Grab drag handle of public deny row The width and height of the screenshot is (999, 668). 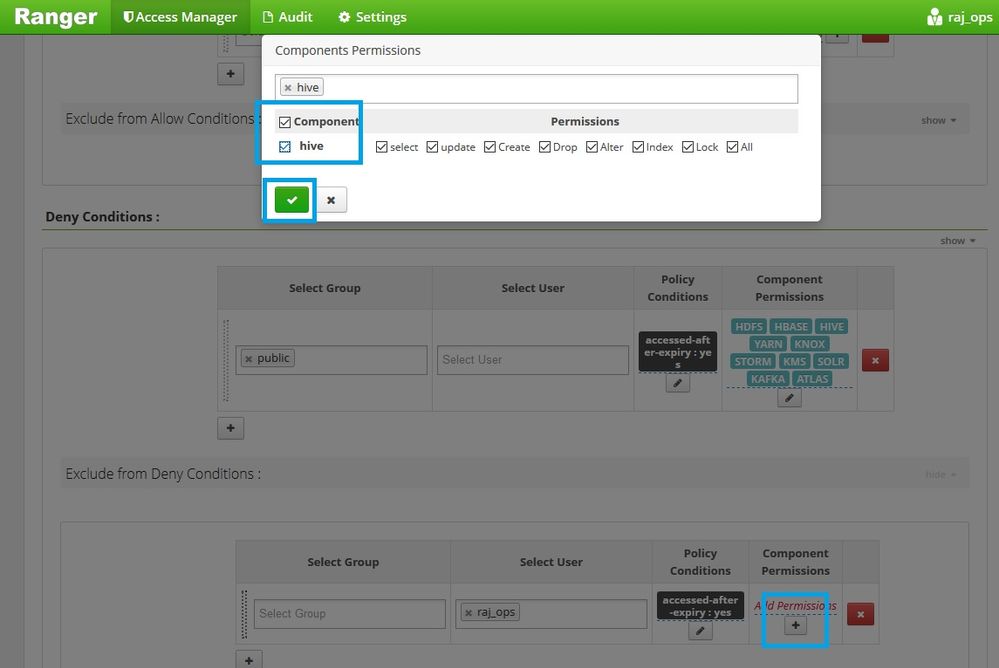(226, 361)
